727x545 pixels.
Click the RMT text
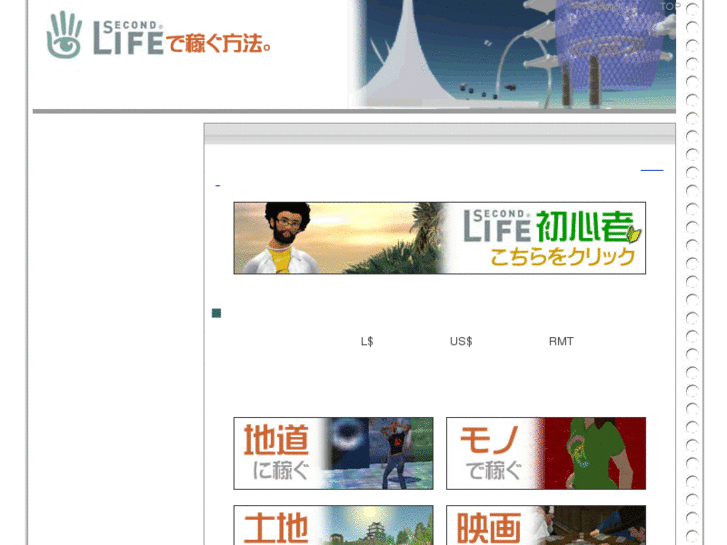pos(561,341)
